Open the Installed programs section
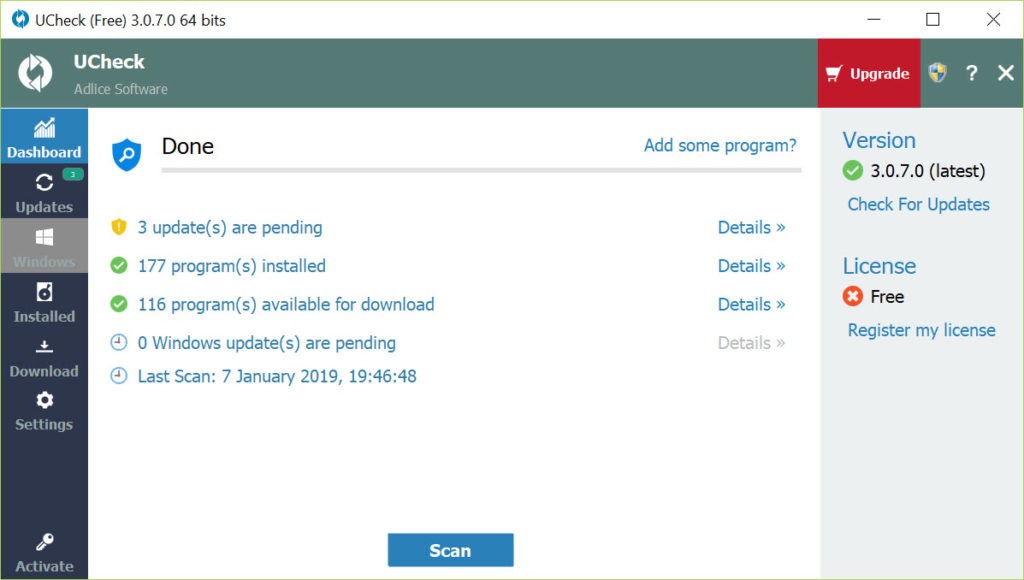Viewport: 1024px width, 580px height. pyautogui.click(x=44, y=300)
